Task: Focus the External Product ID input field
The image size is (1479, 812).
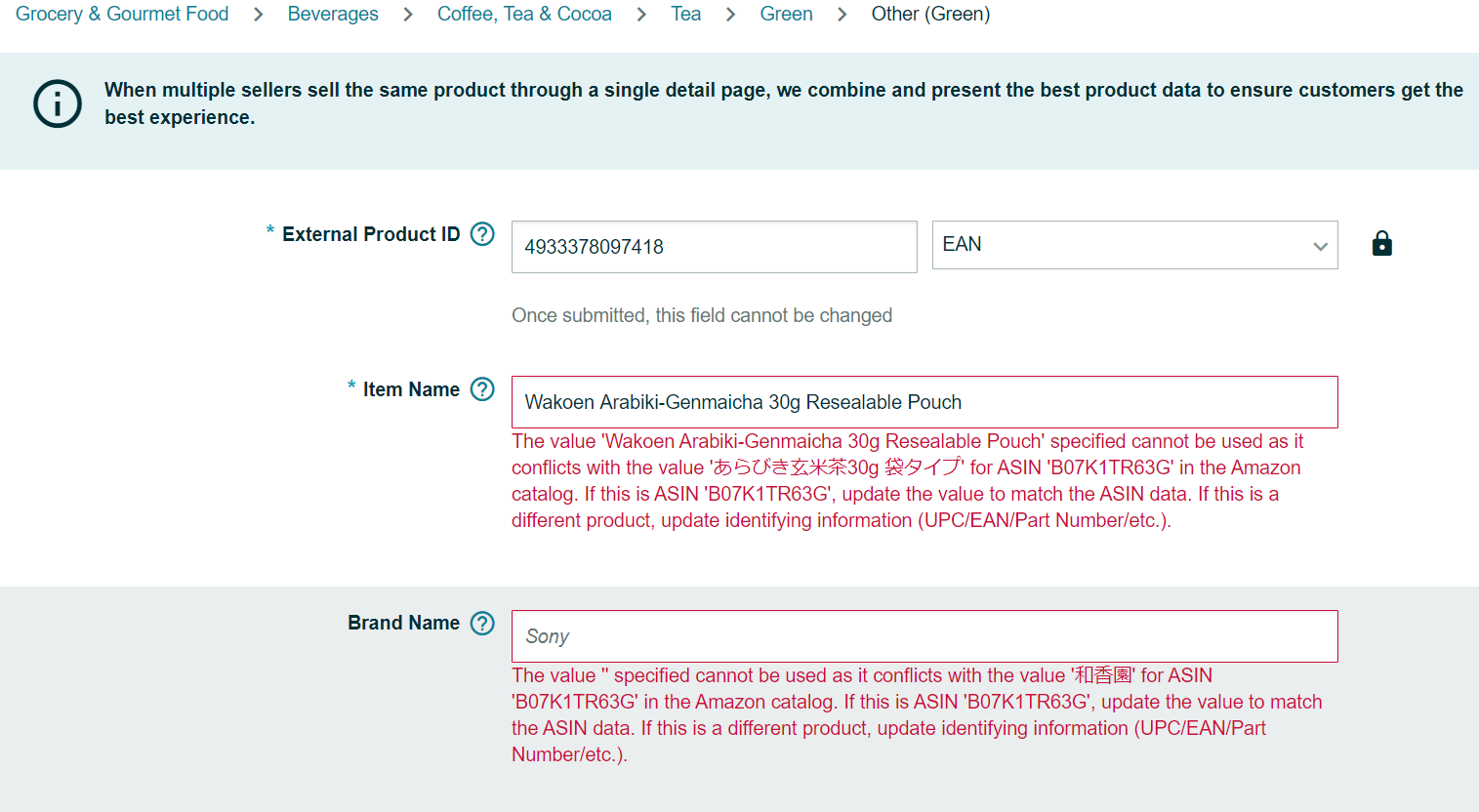Action: click(714, 247)
